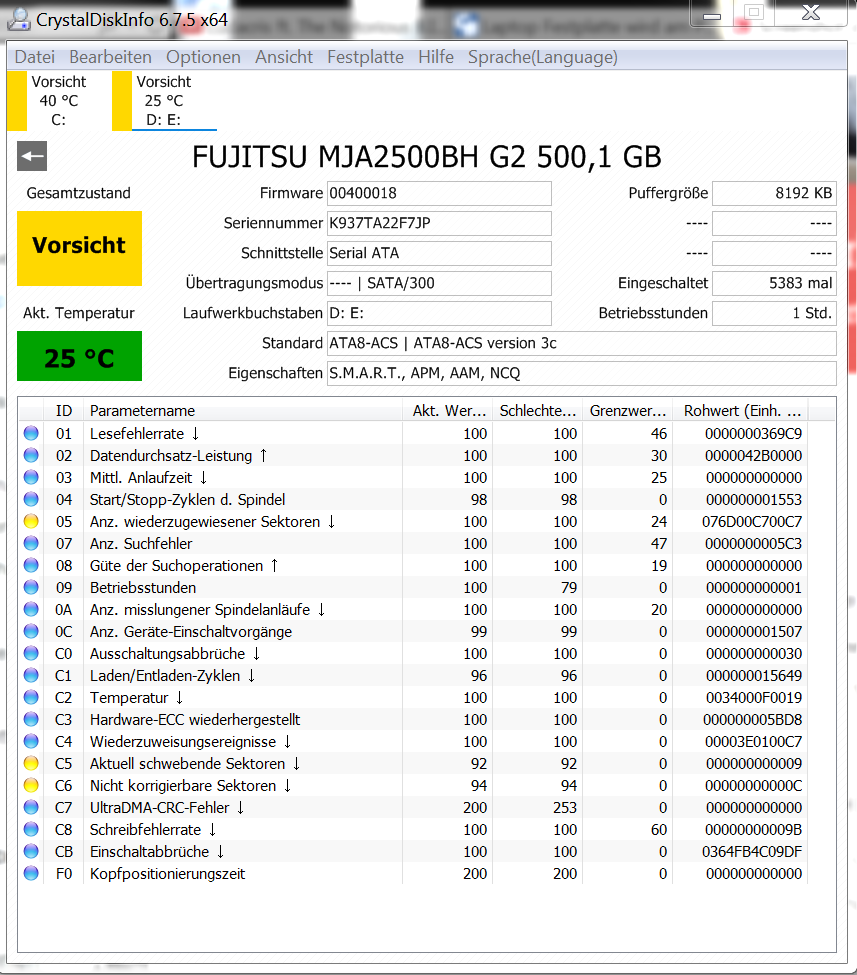Click yellow orb for Aktuell schwebende Sektoren
Viewport: 857px width, 975px height.
point(31,764)
